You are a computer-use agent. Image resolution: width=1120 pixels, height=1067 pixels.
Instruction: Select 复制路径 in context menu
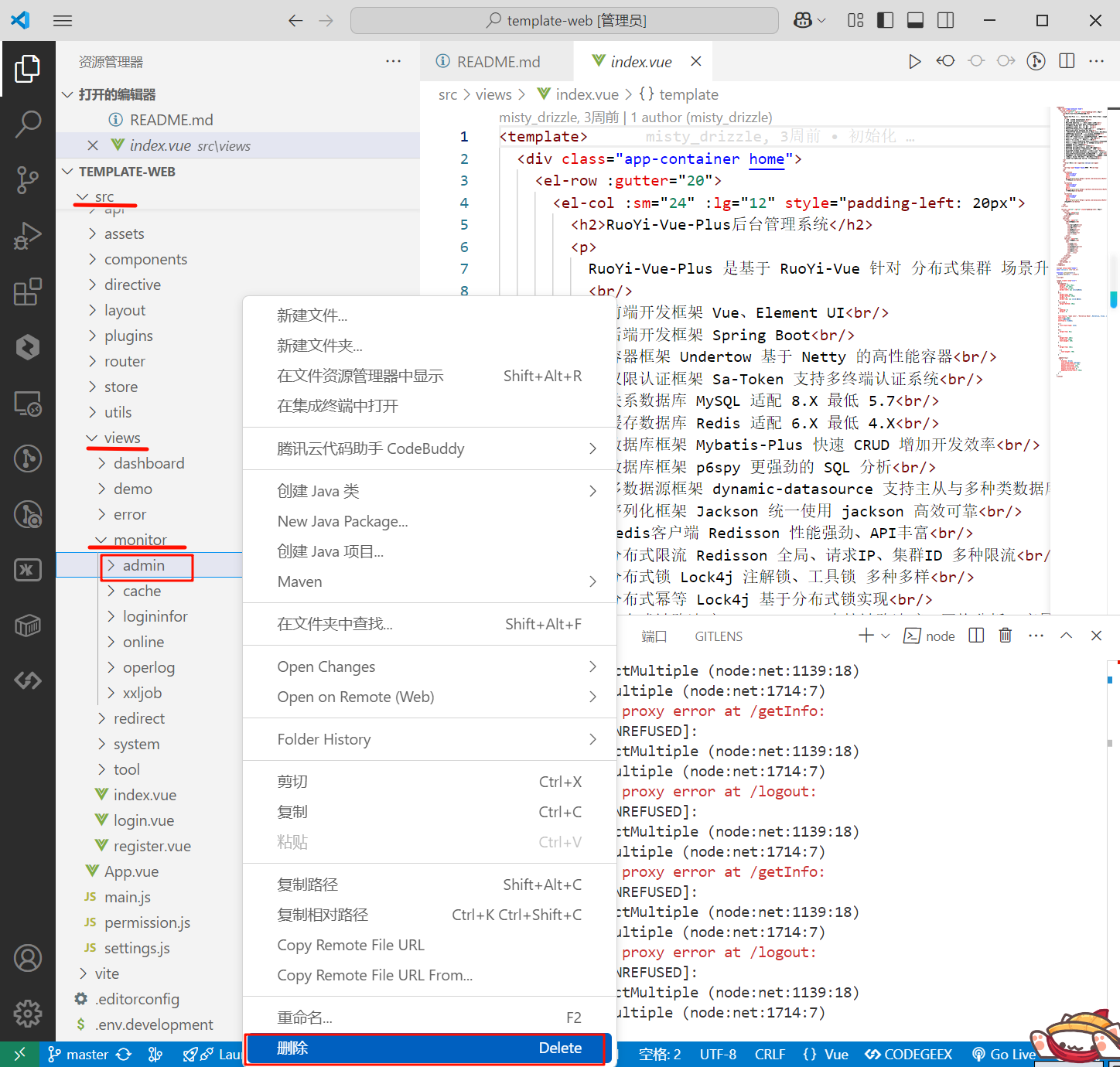[429, 885]
